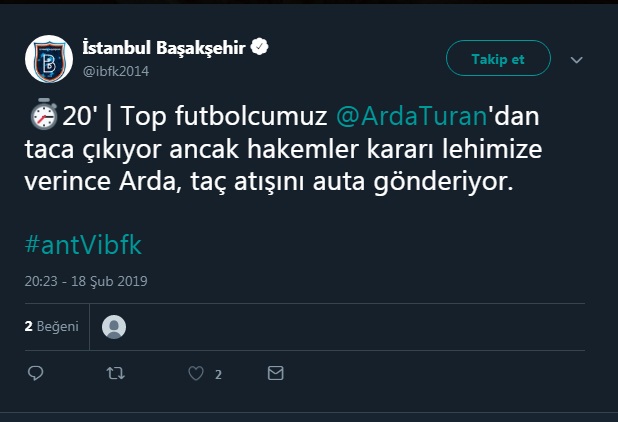The image size is (618, 422).
Task: Open the İstanbul Başakşehir display name
Action: (164, 48)
